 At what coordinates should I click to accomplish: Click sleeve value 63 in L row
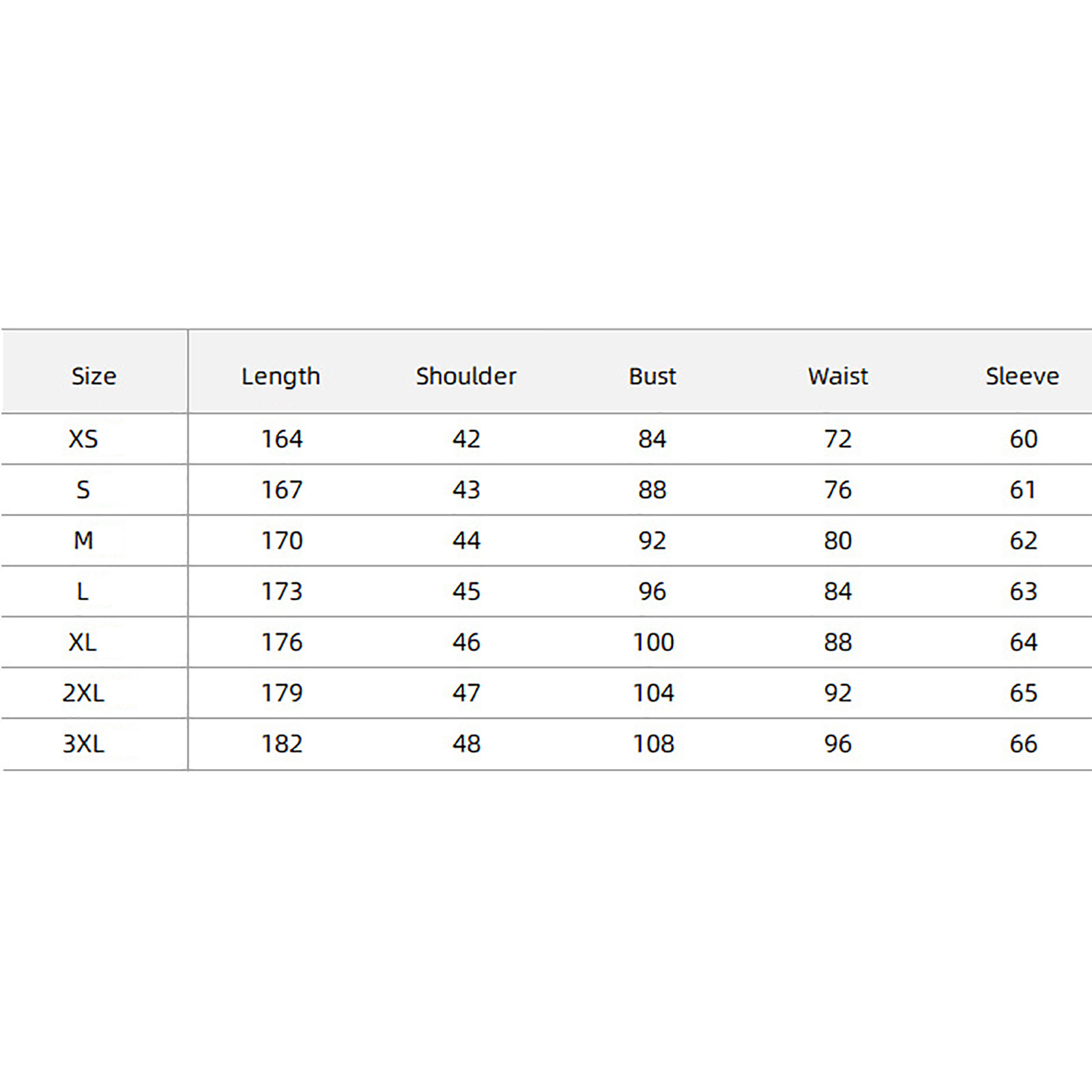pos(1023,591)
